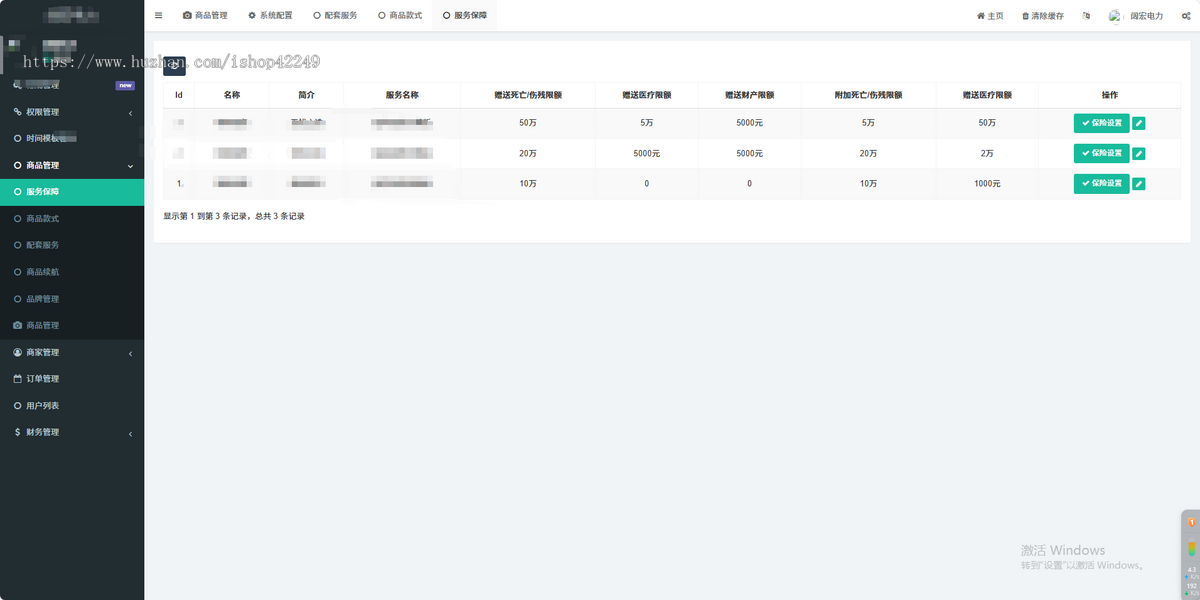The width and height of the screenshot is (1200, 600).
Task: Open 商品续航 in the sidebar
Action: (x=72, y=272)
